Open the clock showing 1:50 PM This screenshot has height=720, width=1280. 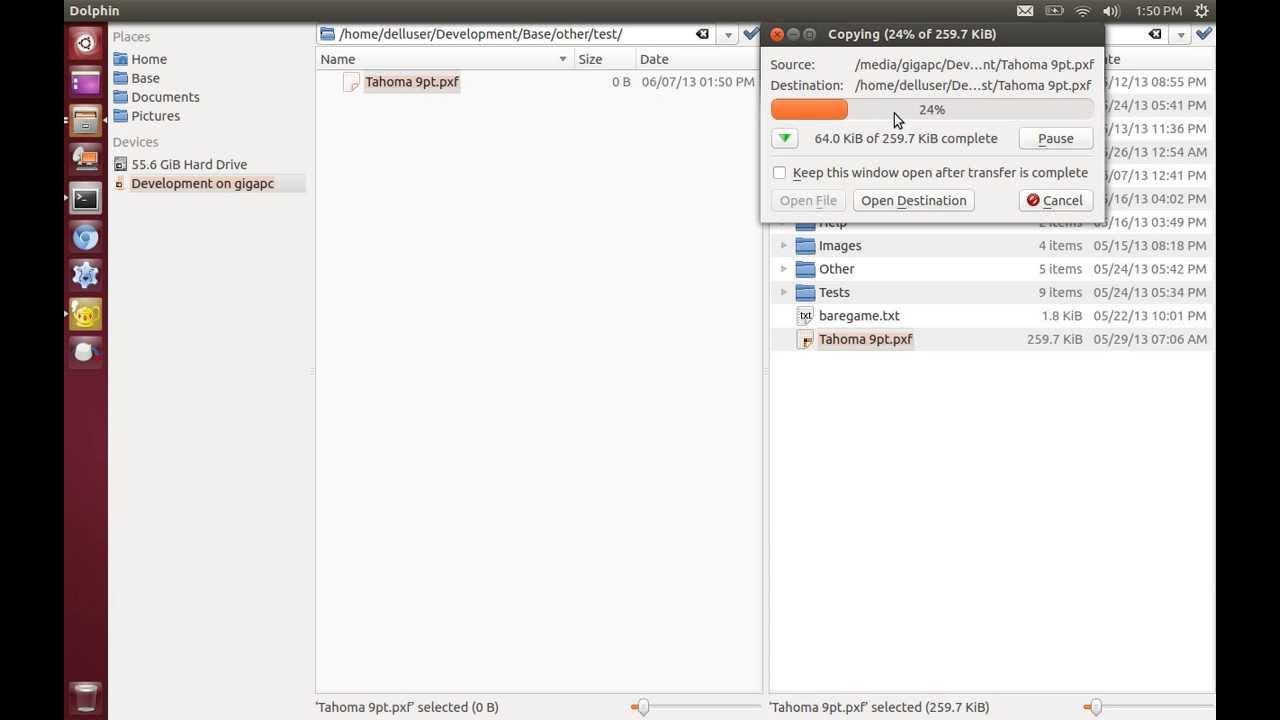coord(1159,11)
